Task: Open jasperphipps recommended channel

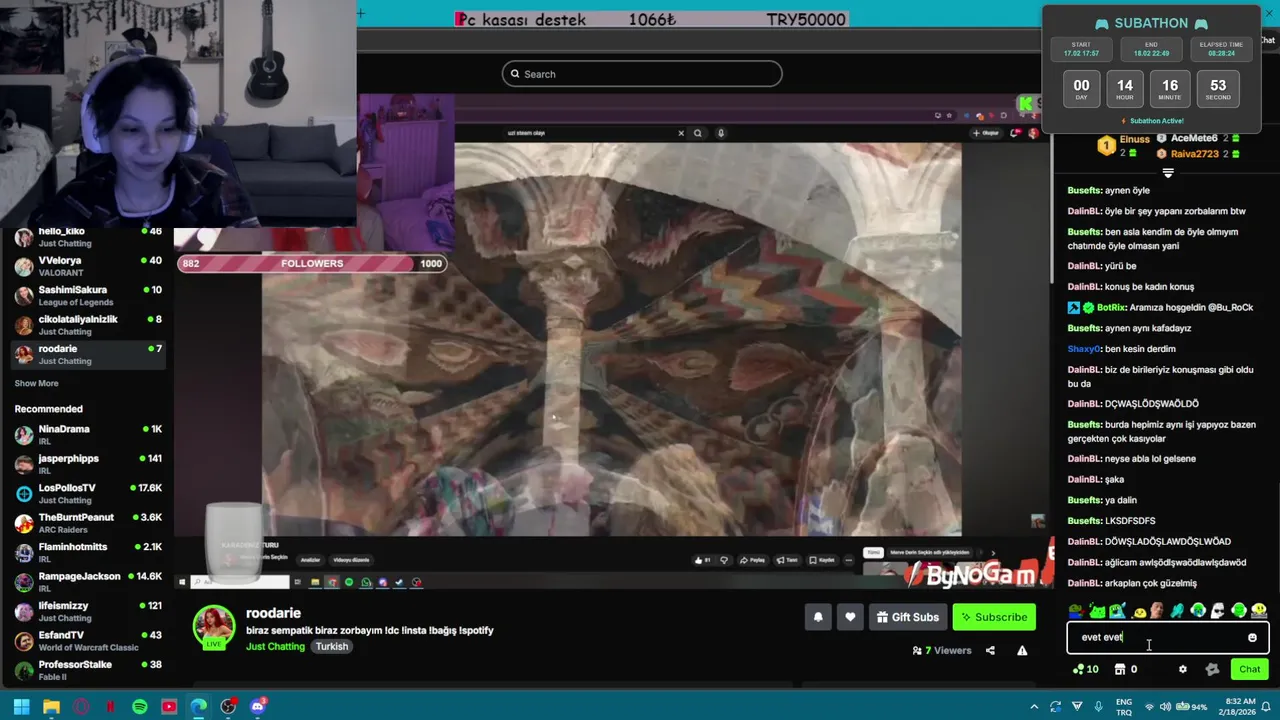Action: 88,464
